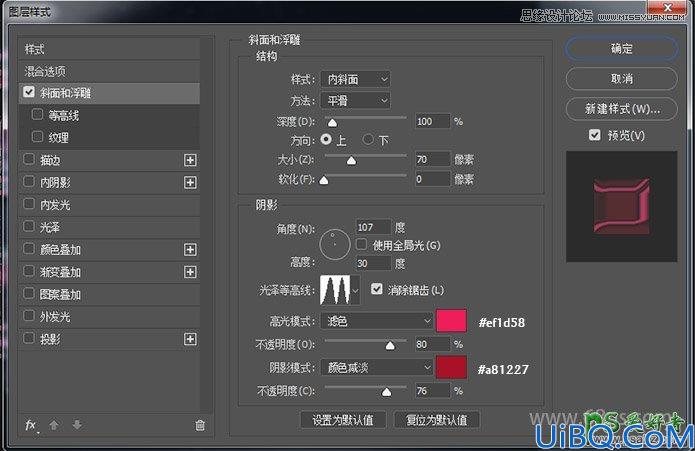695x451 pixels.
Task: Click Make Default (设置为默认值) button
Action: point(343,420)
